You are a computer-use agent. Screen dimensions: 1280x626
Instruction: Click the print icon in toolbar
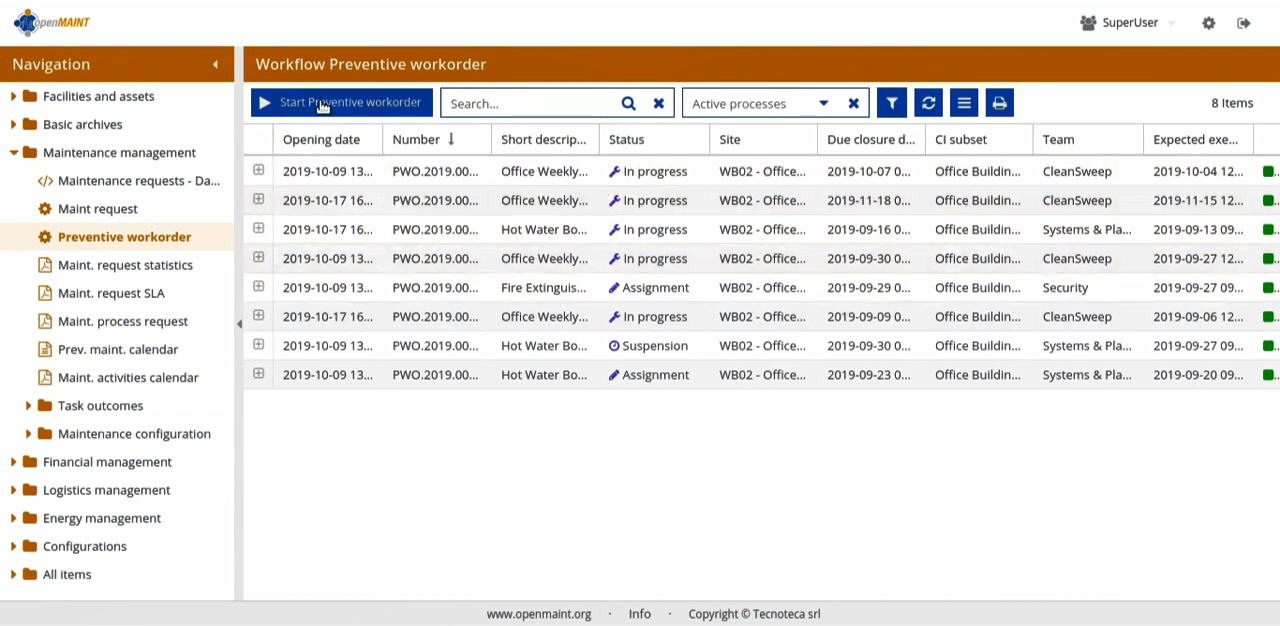coord(999,103)
